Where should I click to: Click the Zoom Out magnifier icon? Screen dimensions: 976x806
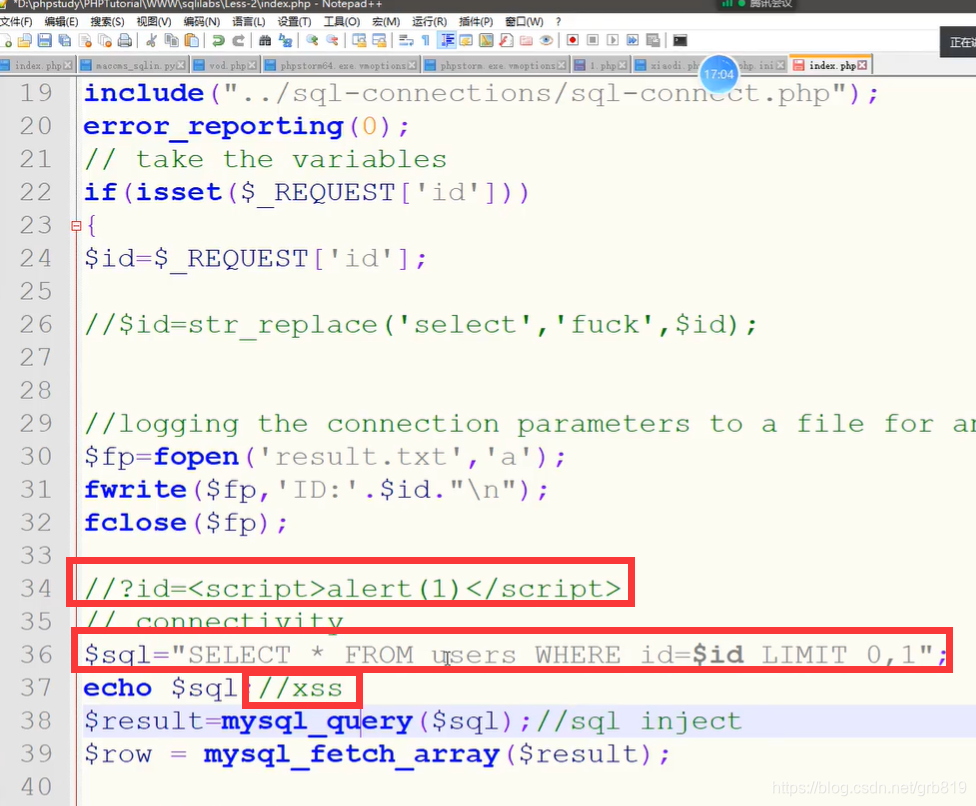333,41
